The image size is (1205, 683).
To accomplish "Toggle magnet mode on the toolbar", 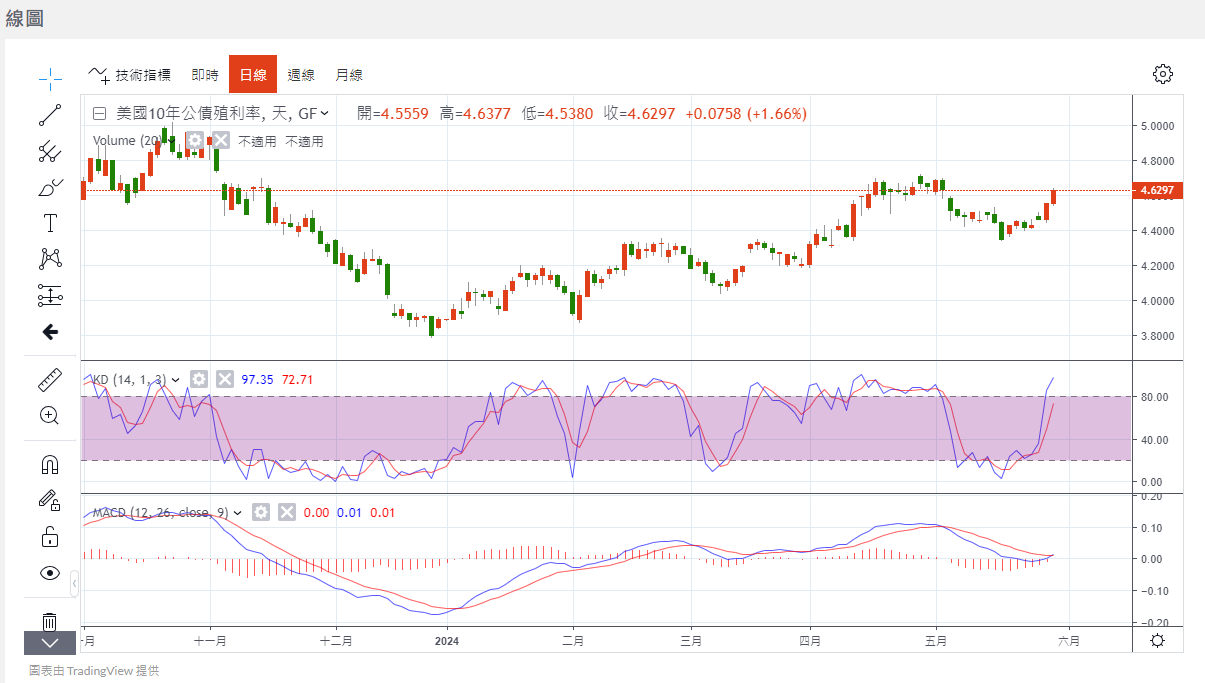I will coord(50,464).
